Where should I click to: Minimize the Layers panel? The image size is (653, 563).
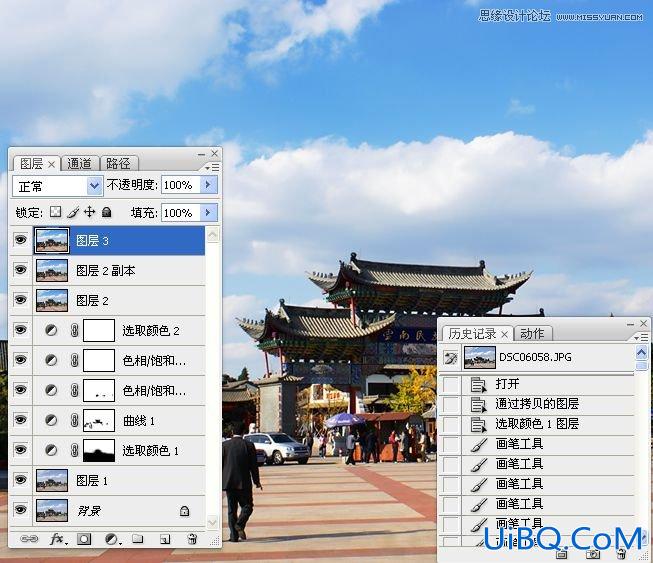pyautogui.click(x=202, y=154)
